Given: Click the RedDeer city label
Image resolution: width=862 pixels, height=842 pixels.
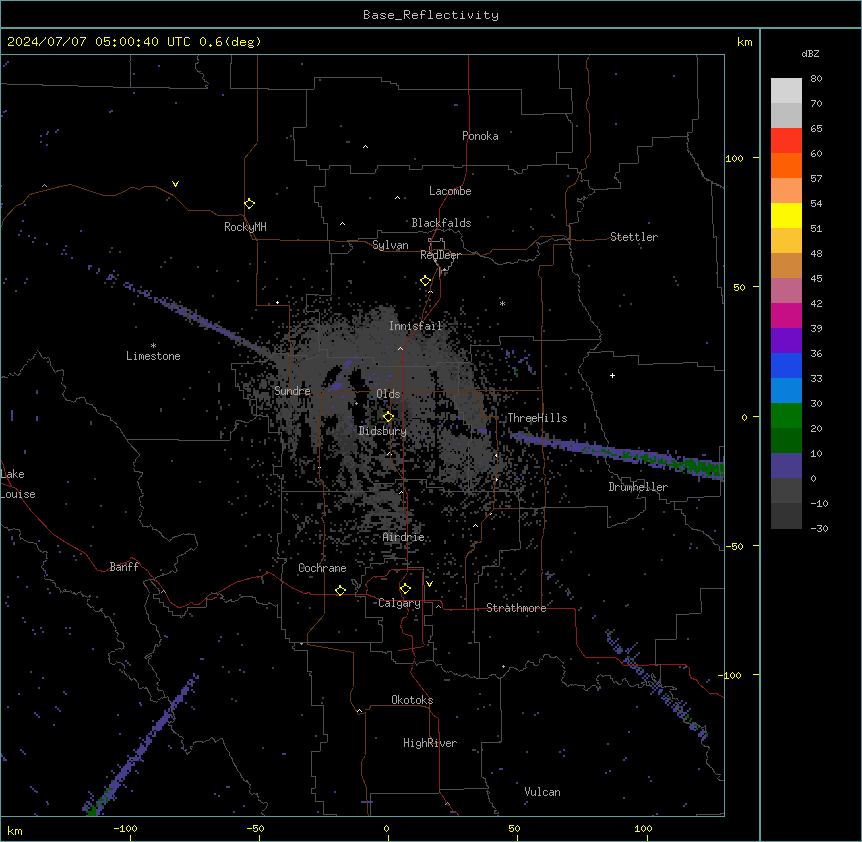Looking at the screenshot, I should click(440, 255).
